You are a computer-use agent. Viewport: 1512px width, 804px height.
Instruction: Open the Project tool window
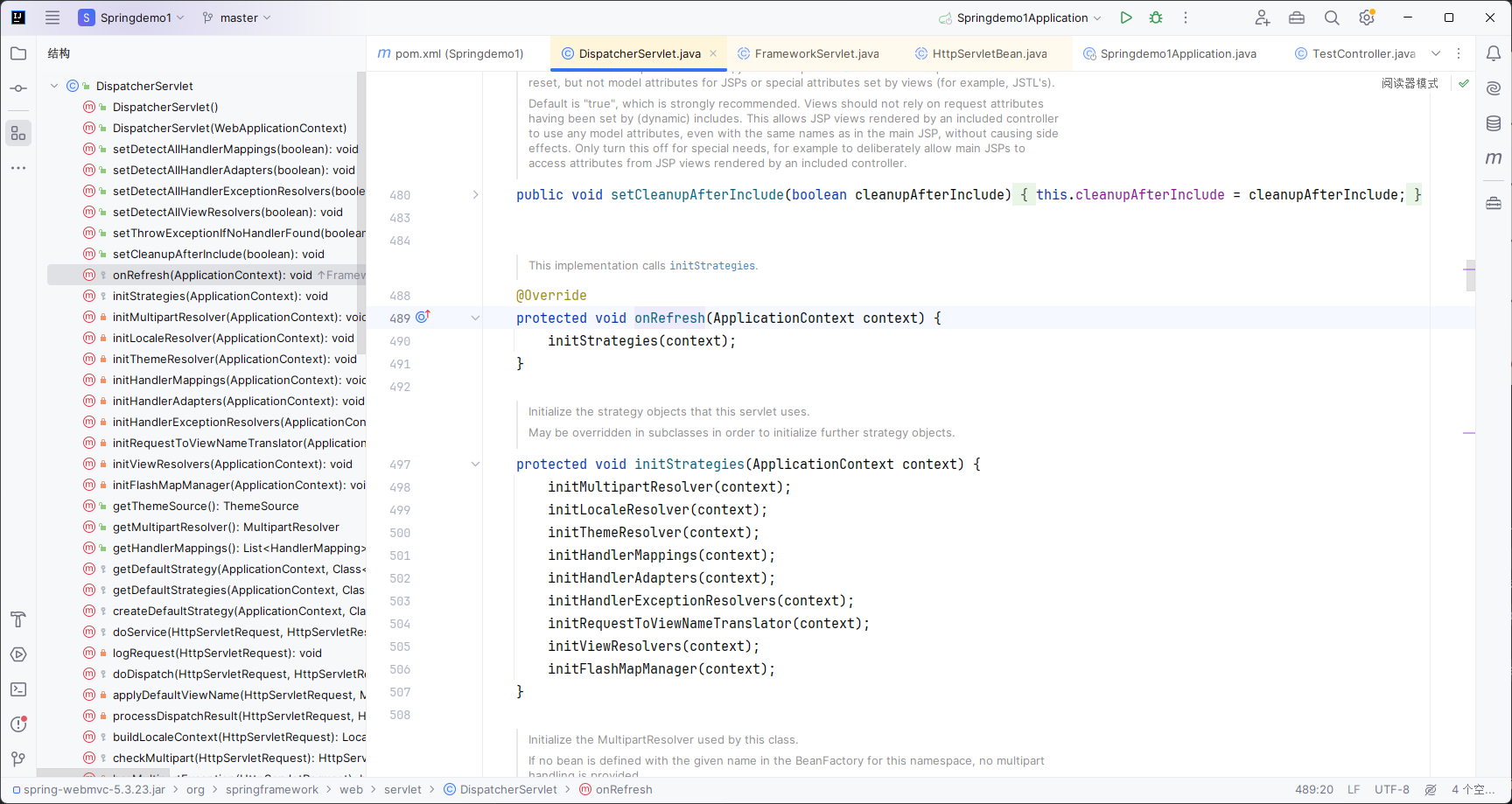[x=18, y=53]
